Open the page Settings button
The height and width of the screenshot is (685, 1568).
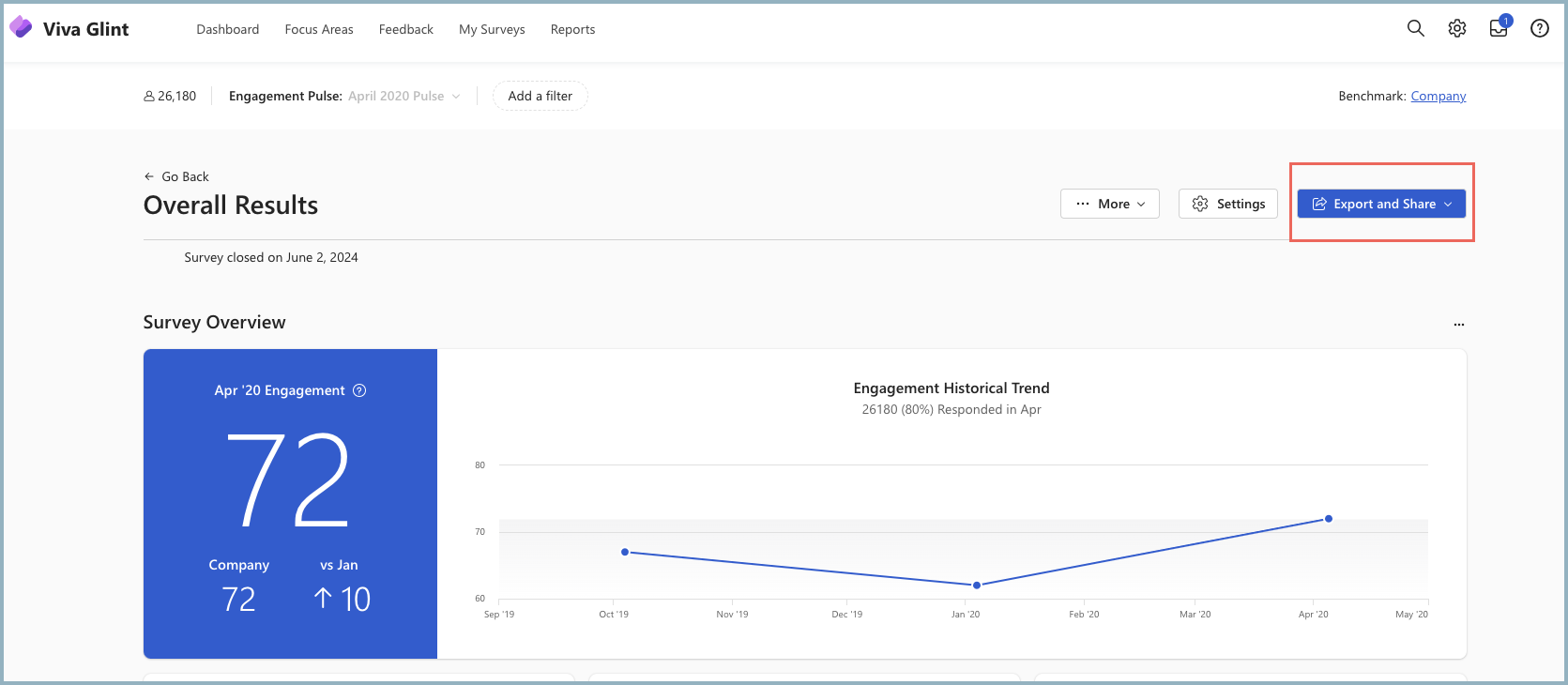1228,204
